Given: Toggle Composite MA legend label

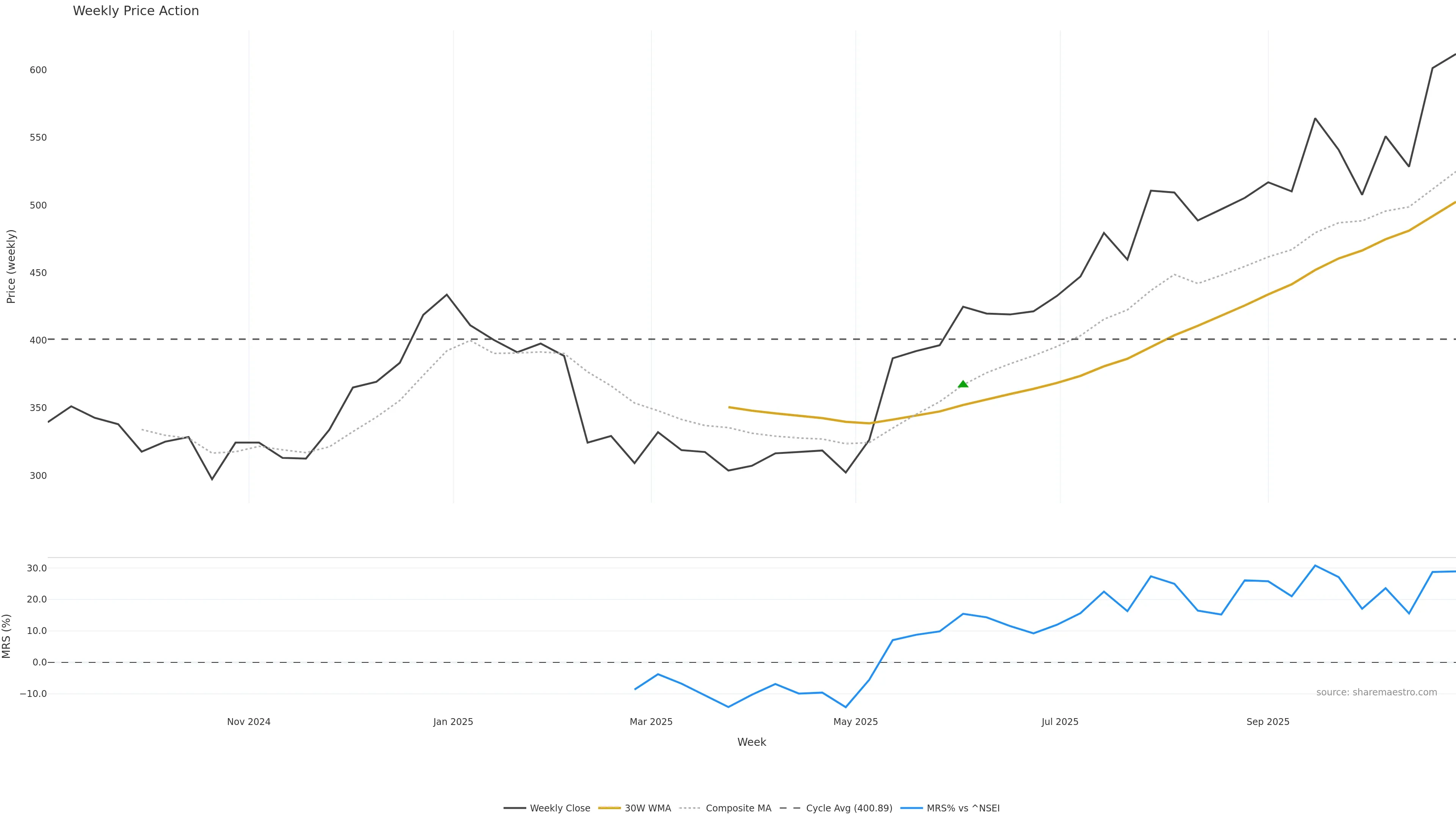Looking at the screenshot, I should tap(738, 808).
